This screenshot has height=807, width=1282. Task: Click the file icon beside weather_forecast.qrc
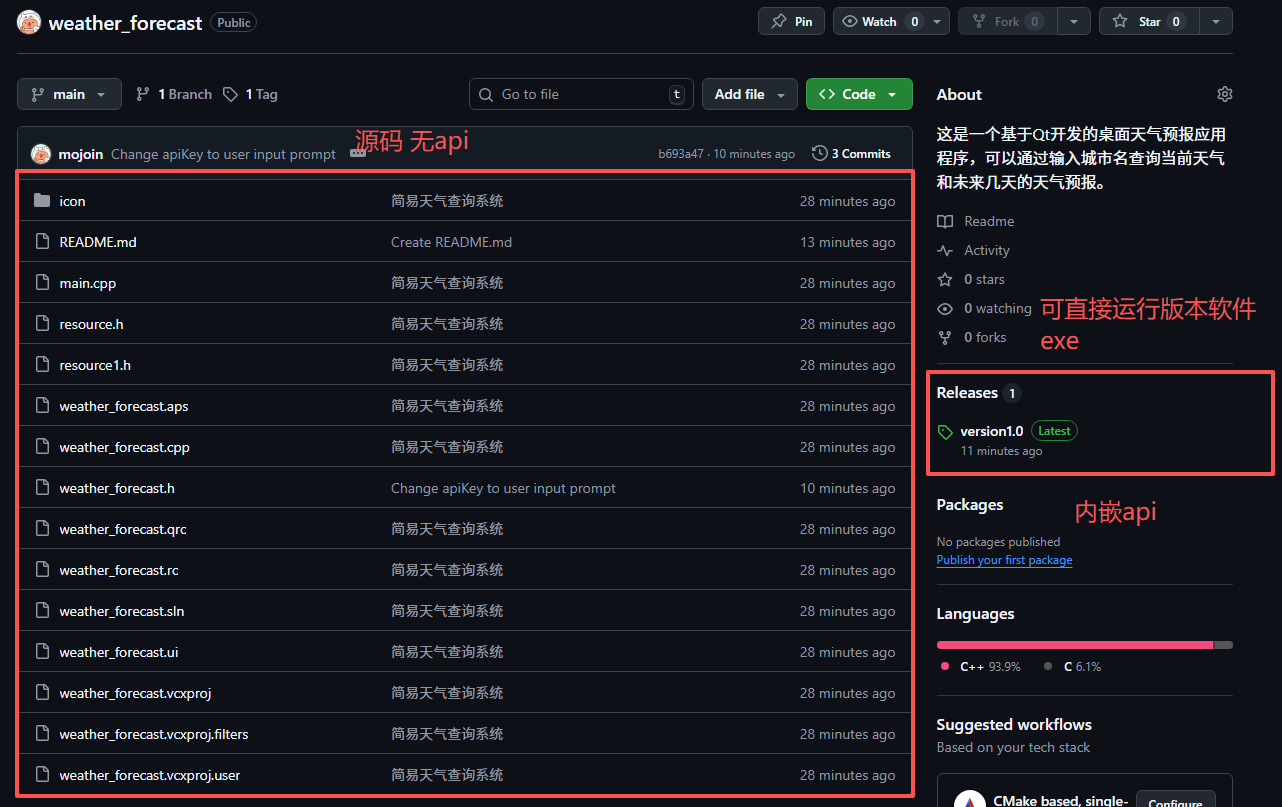42,529
